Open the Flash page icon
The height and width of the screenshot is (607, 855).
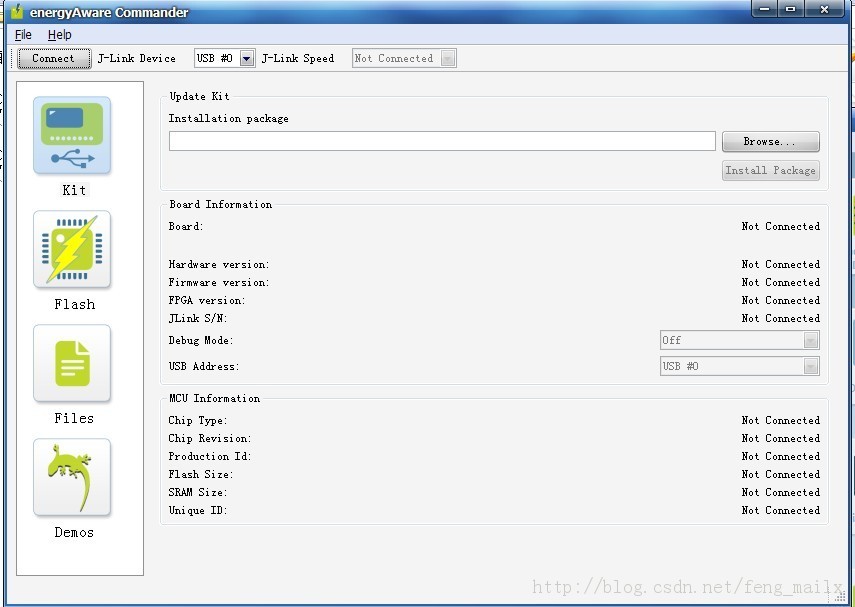click(x=72, y=249)
